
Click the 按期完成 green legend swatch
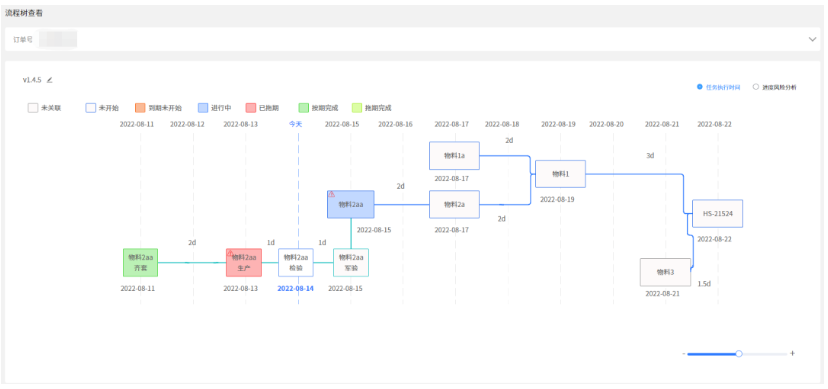[304, 108]
